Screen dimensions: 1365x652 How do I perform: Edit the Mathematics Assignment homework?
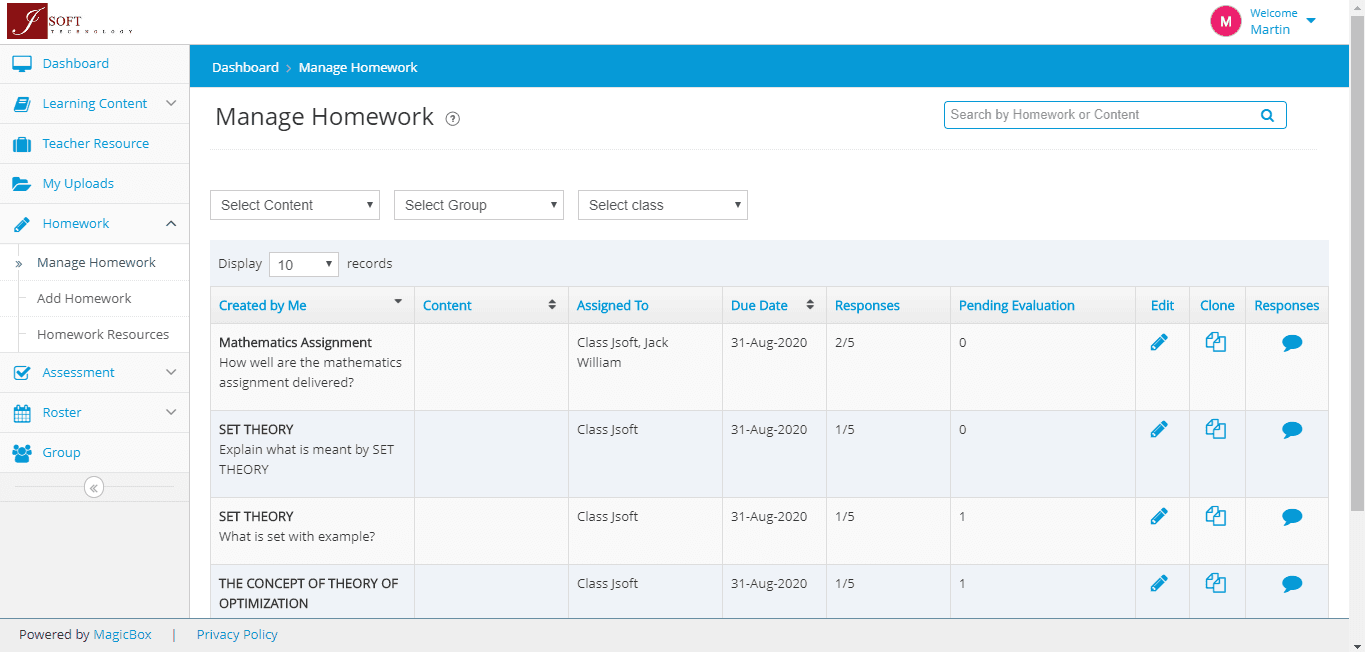coord(1159,342)
